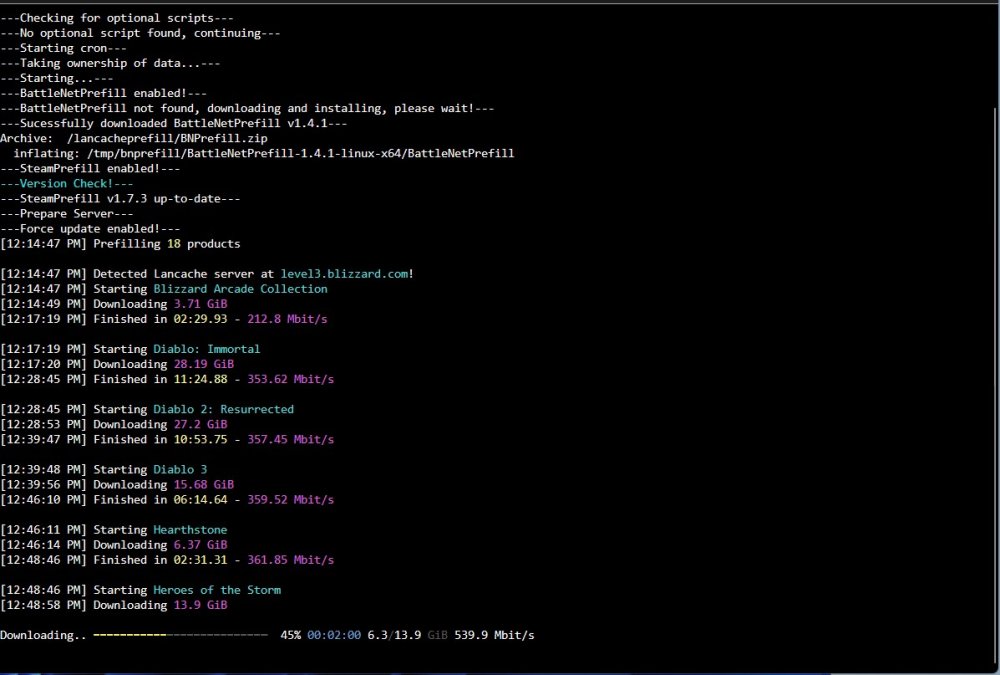Click the product name 'Diablo 3'
Viewport: 1000px width, 675px height.
[180, 470]
